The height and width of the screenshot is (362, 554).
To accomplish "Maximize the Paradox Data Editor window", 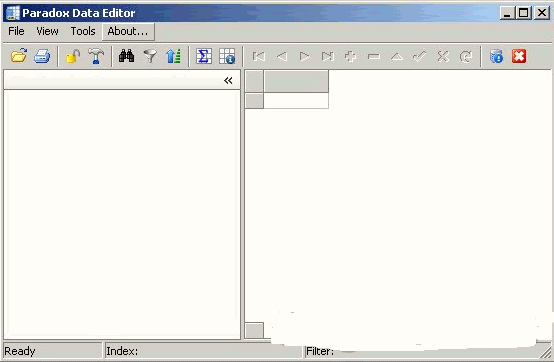I will 524,13.
